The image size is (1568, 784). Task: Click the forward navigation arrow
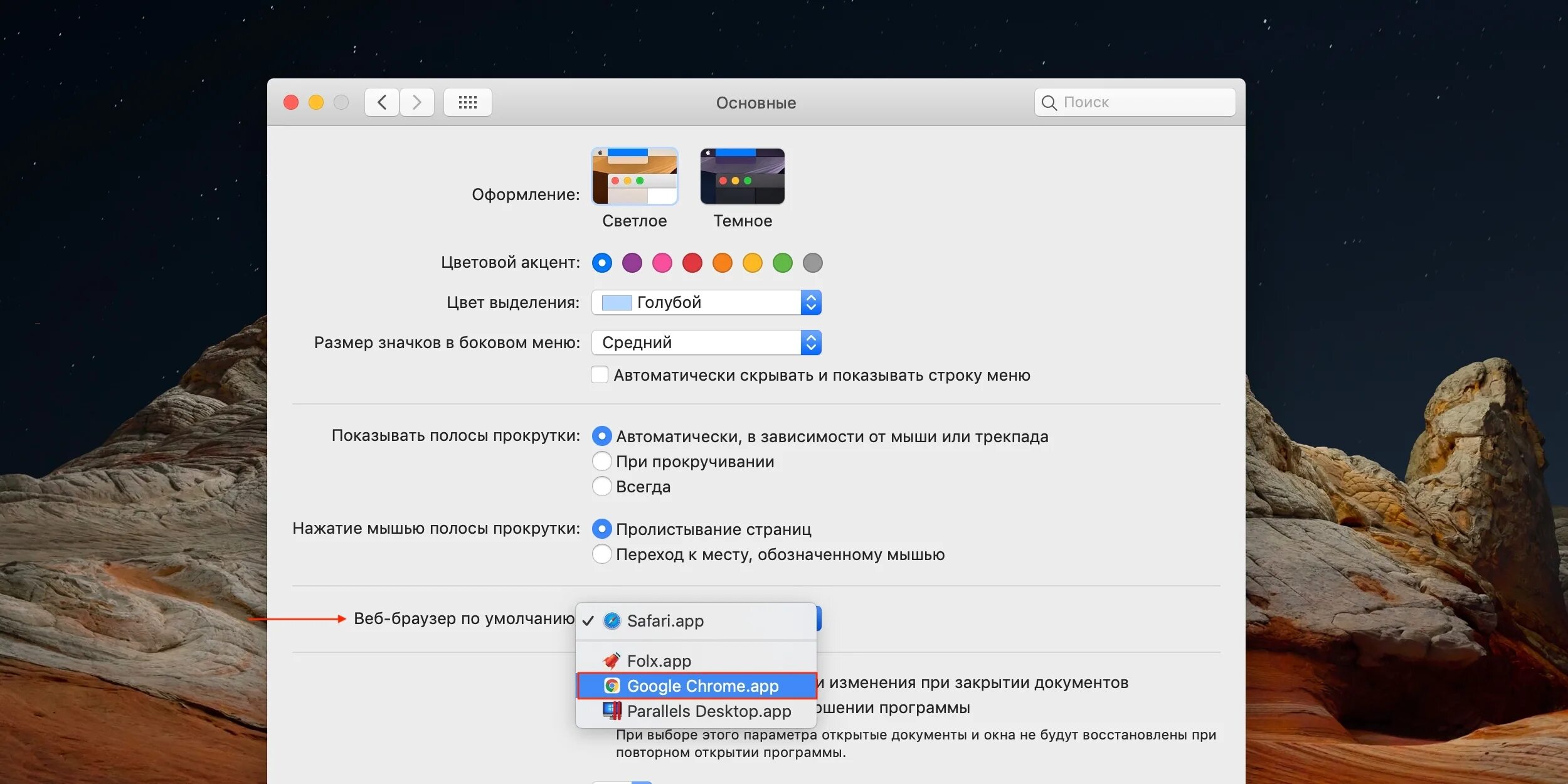417,102
